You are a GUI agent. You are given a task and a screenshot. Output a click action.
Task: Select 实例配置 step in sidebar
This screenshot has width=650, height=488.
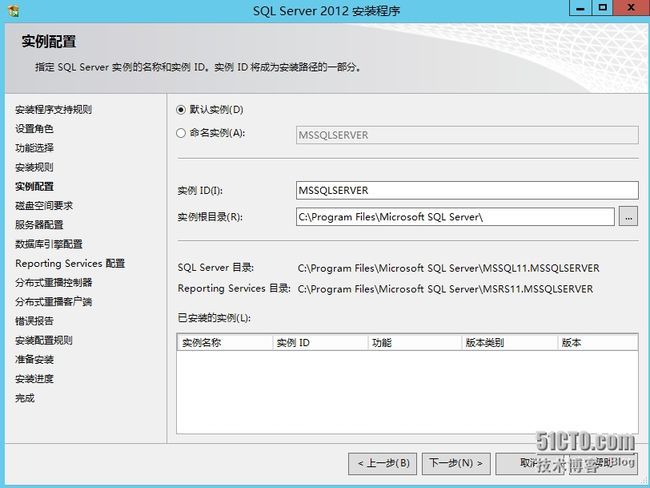point(34,187)
